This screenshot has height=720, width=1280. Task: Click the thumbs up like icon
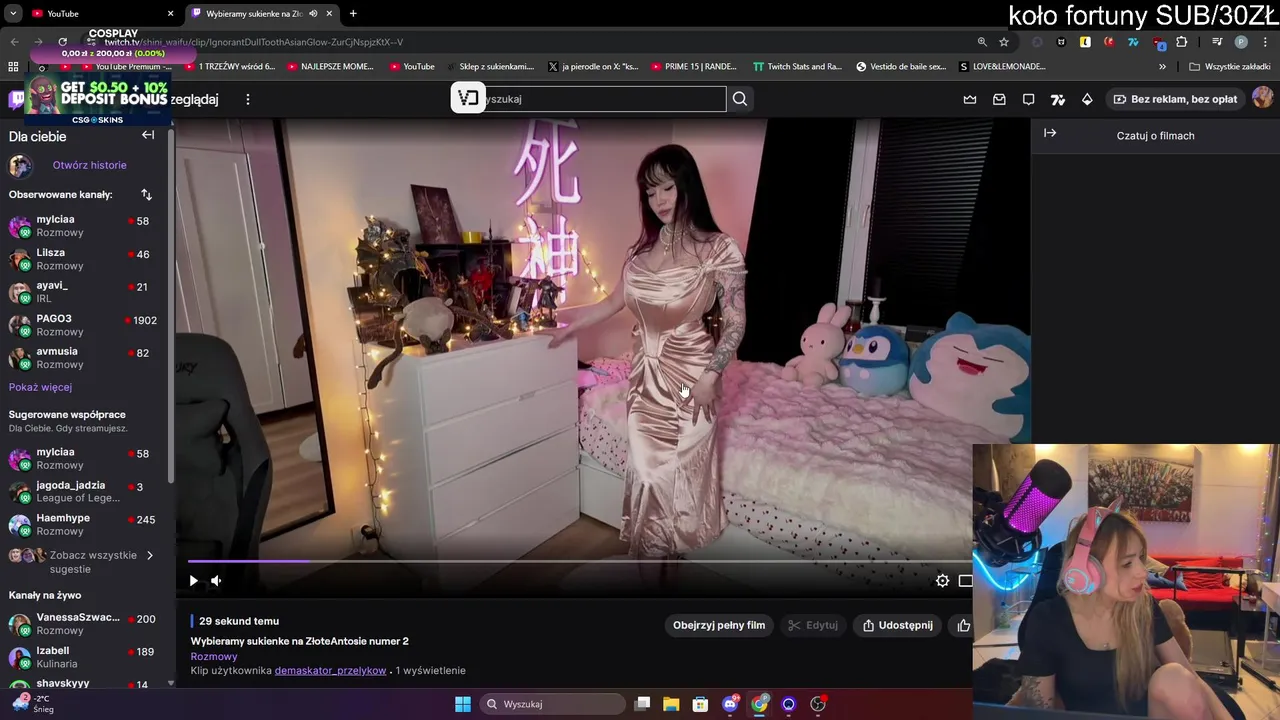[964, 625]
